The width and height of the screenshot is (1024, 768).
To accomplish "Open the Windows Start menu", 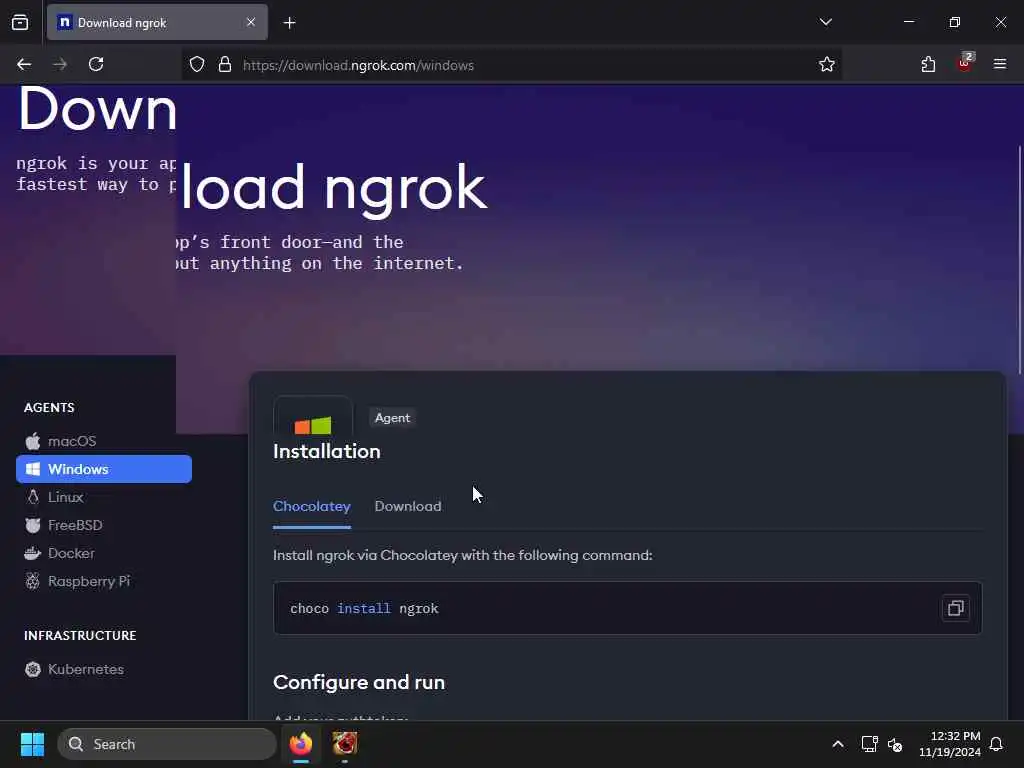I will [32, 744].
